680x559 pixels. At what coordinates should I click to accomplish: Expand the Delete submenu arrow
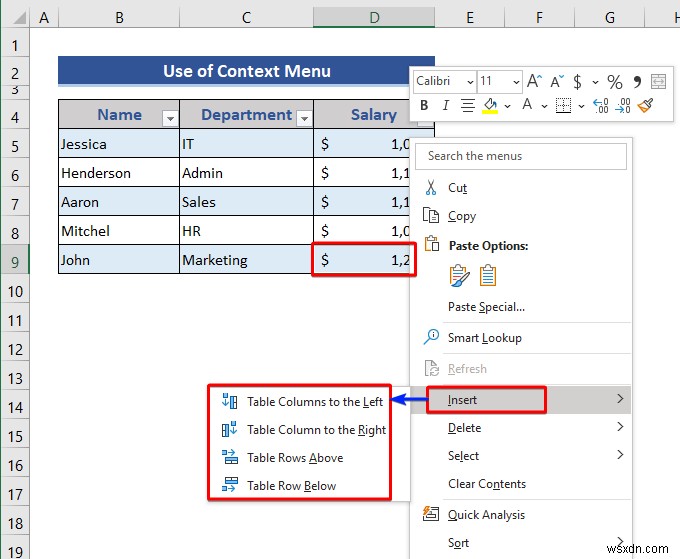click(620, 427)
